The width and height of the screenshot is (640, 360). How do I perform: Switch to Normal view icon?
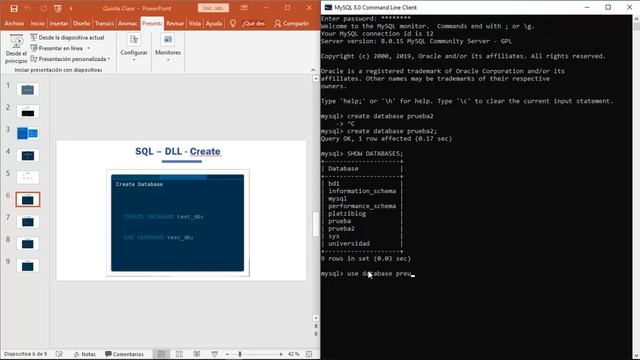[x=162, y=354]
